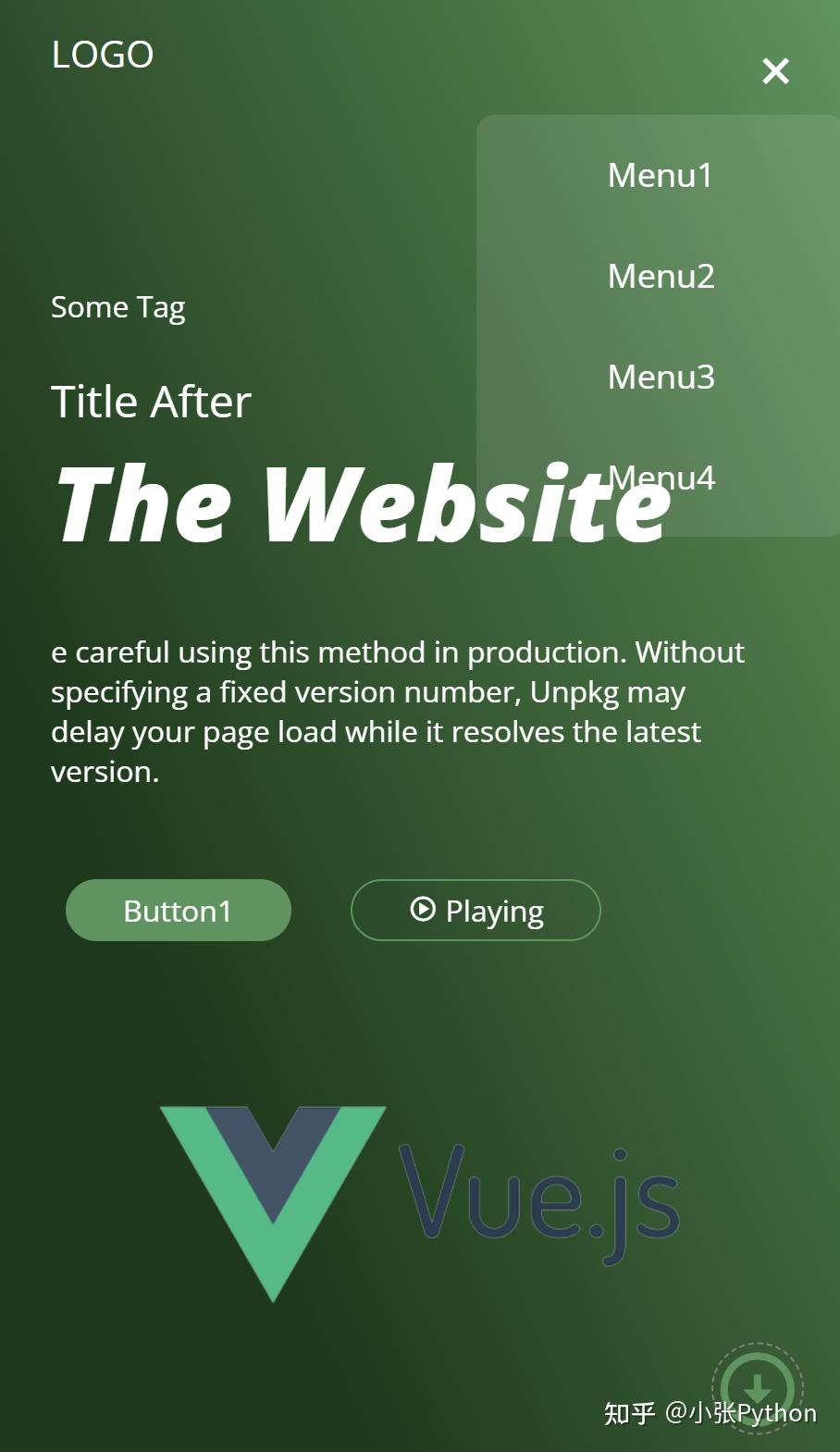This screenshot has width=840, height=1452.
Task: Click the Title After subtitle
Action: pyautogui.click(x=151, y=402)
